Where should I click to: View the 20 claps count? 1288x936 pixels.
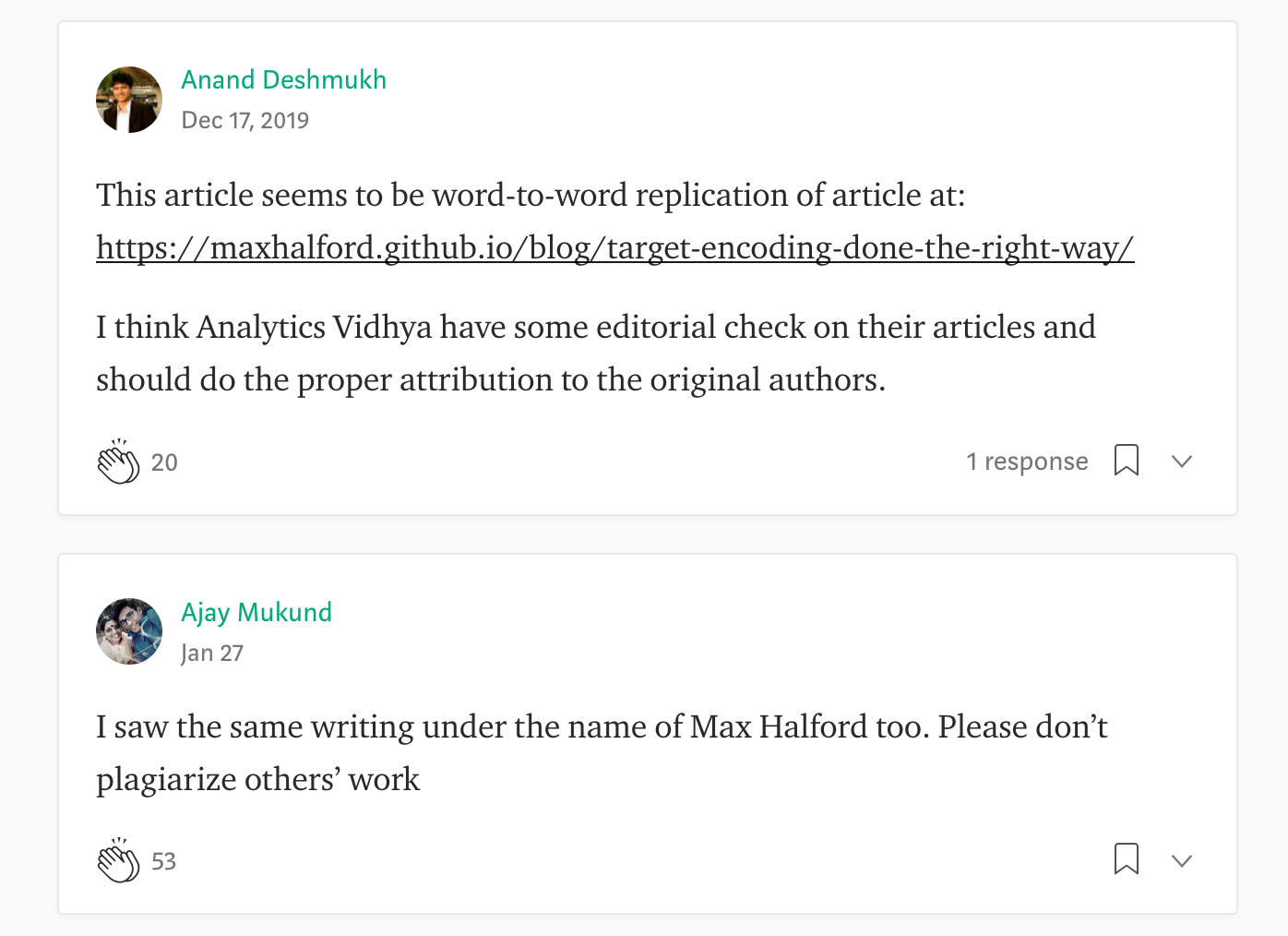pyautogui.click(x=164, y=462)
